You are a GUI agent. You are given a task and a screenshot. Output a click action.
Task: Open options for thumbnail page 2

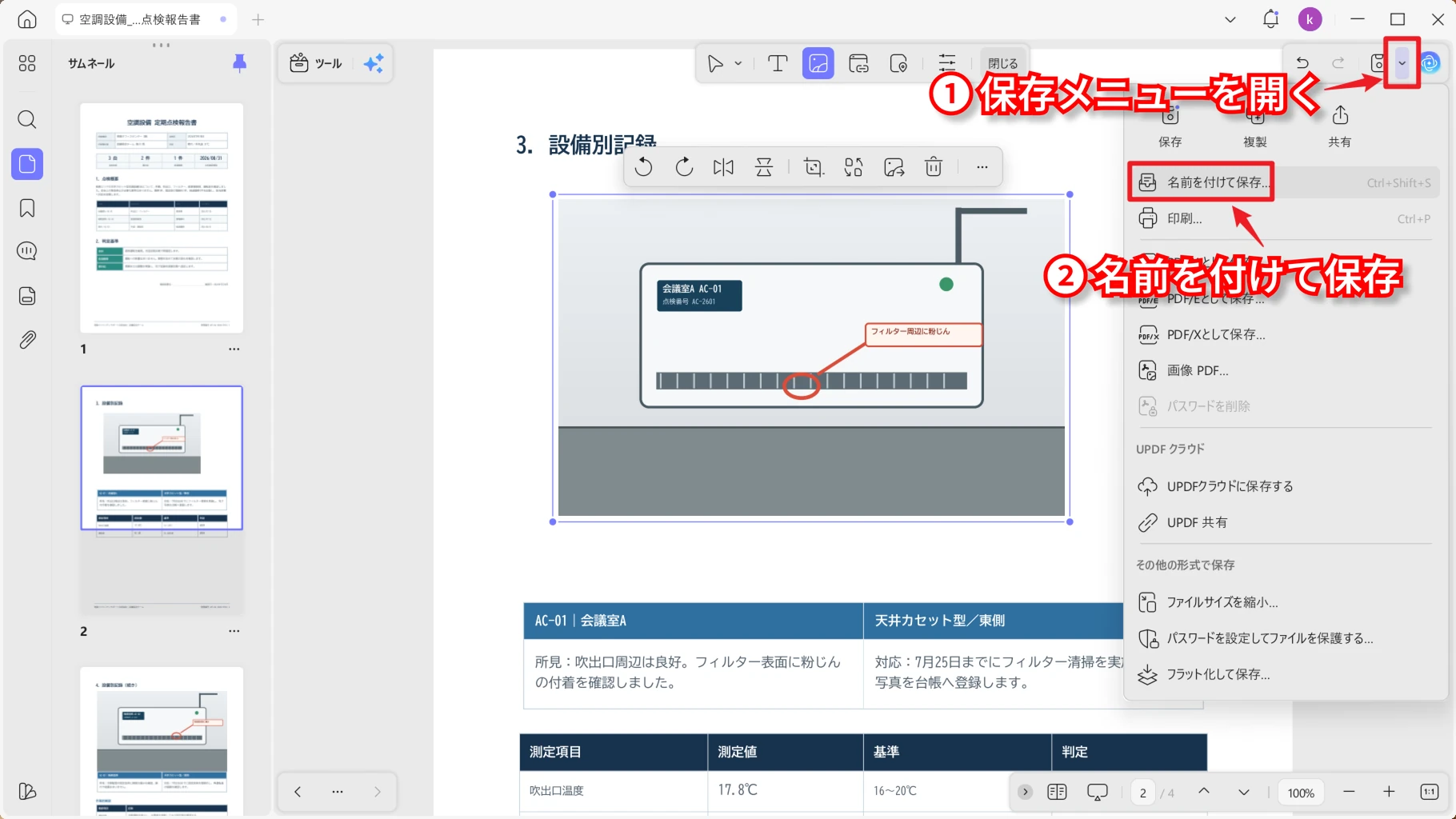(x=234, y=631)
